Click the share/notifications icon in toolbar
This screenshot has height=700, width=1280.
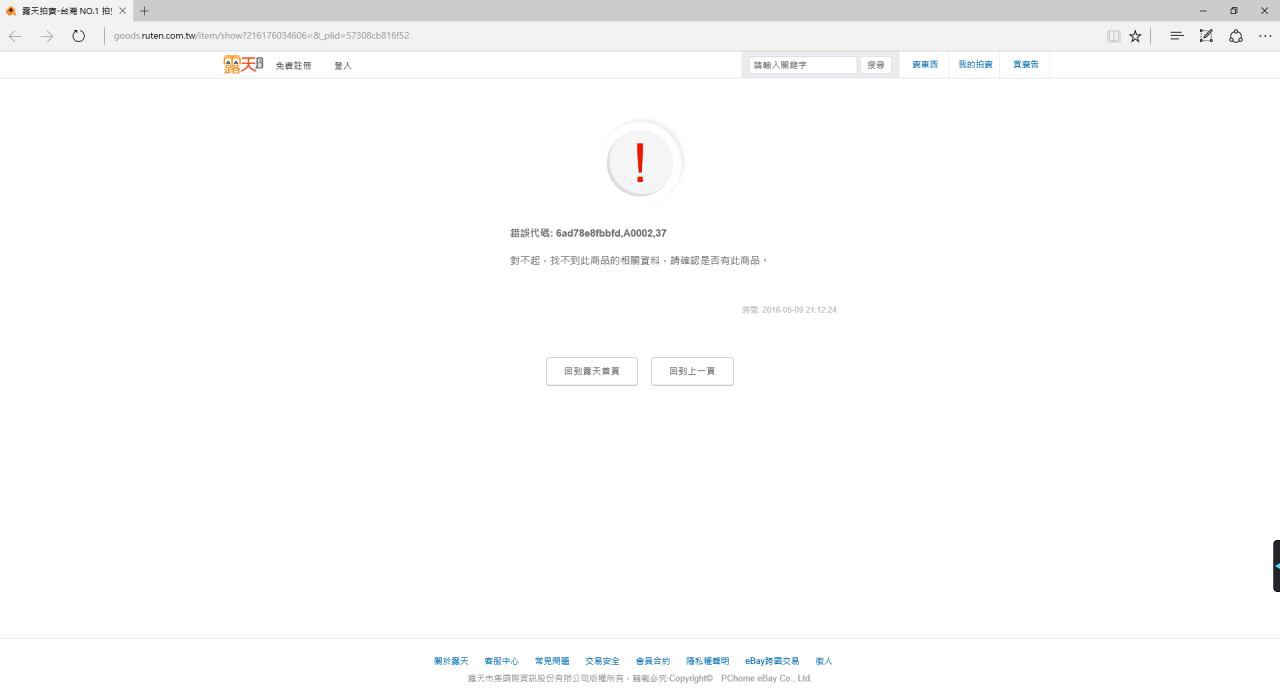coord(1236,36)
